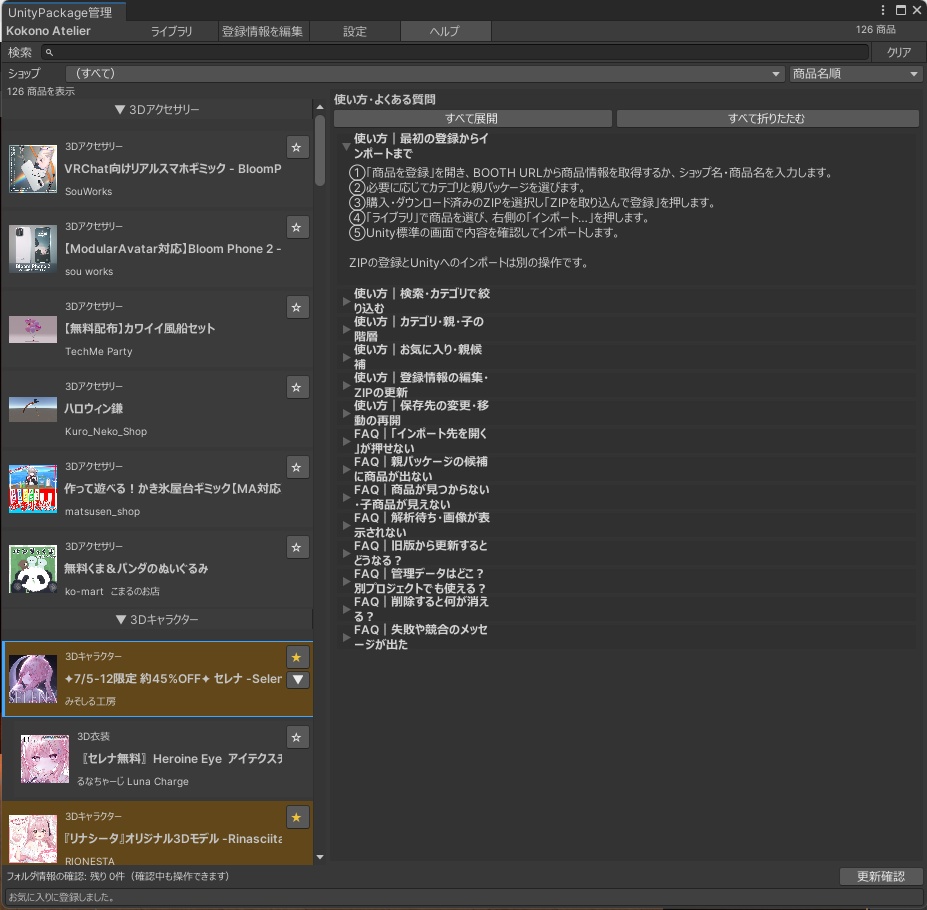This screenshot has height=910, width=927.
Task: Click the list scroll-up arrow
Action: click(x=320, y=107)
